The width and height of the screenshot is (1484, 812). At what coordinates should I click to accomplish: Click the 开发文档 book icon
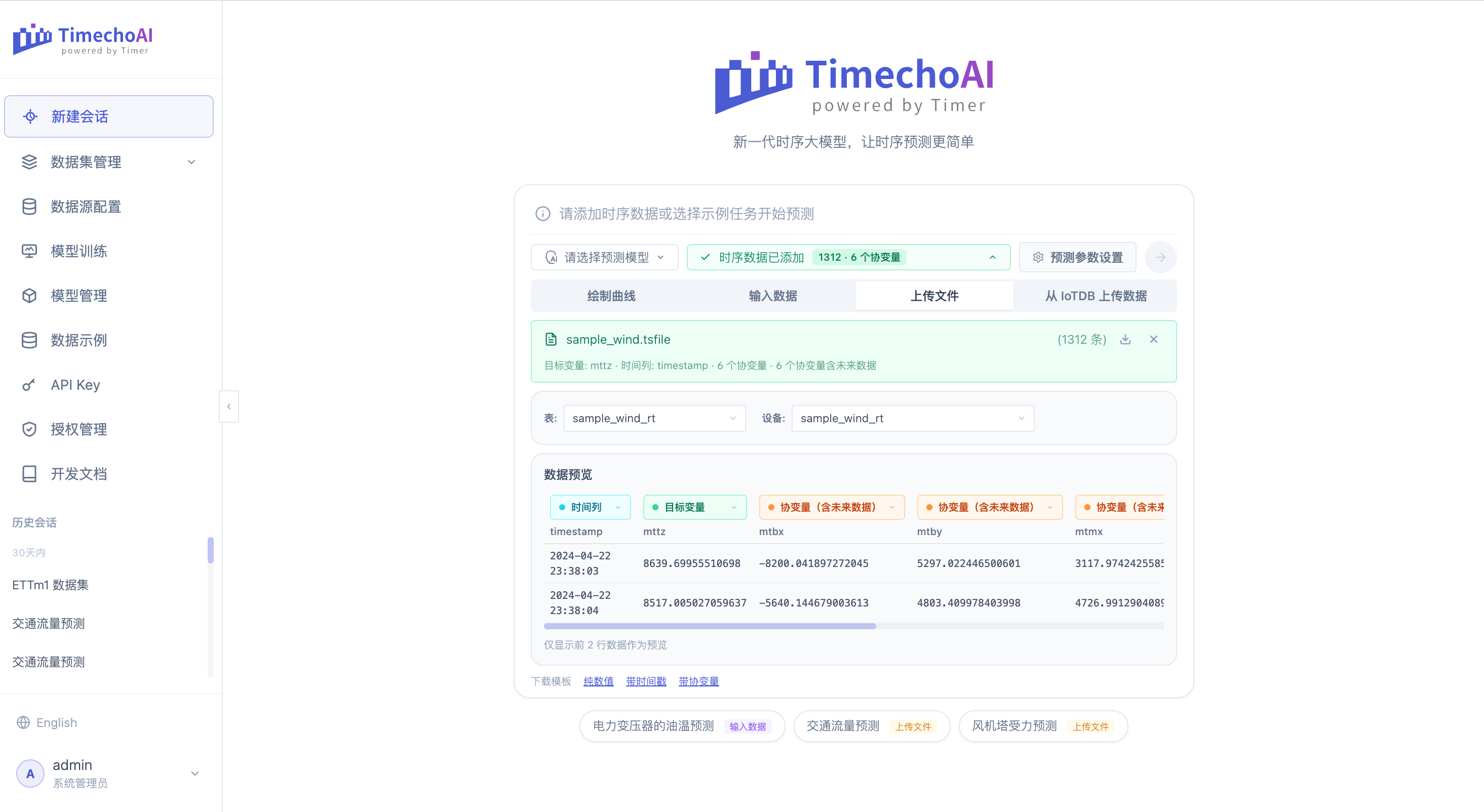[29, 473]
